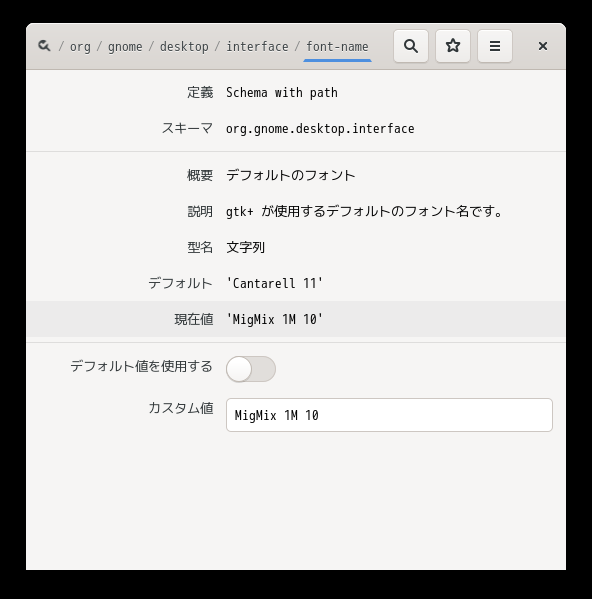Focus the カスタム値 text field
The width and height of the screenshot is (592, 599).
[389, 415]
